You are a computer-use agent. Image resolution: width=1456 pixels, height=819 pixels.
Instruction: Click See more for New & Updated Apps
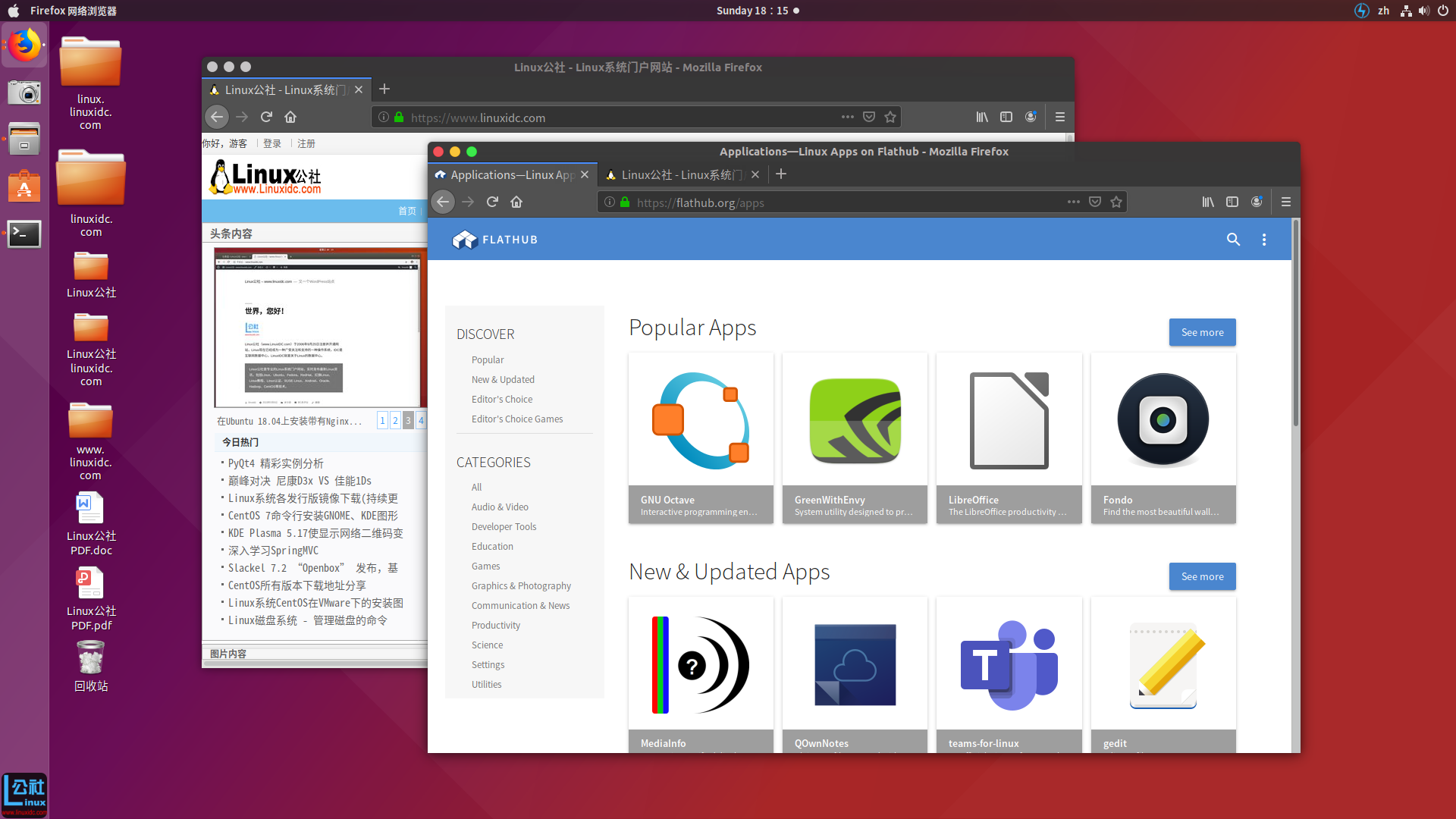pos(1202,576)
